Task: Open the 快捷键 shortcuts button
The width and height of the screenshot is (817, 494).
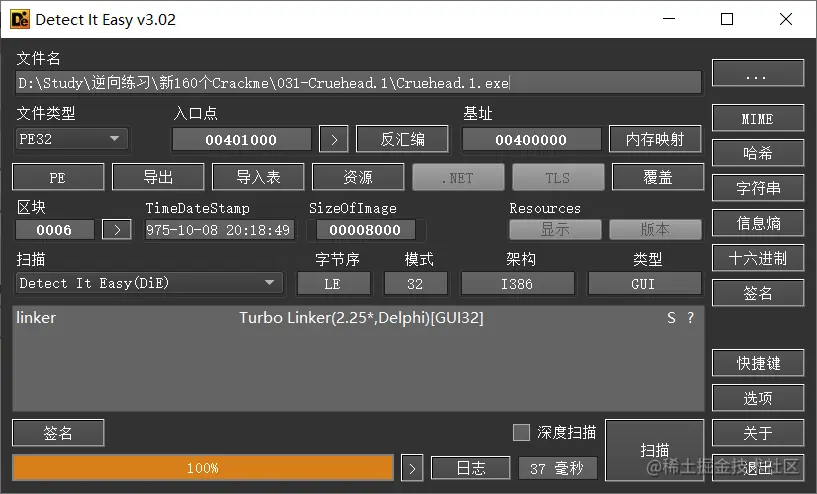Action: point(758,363)
